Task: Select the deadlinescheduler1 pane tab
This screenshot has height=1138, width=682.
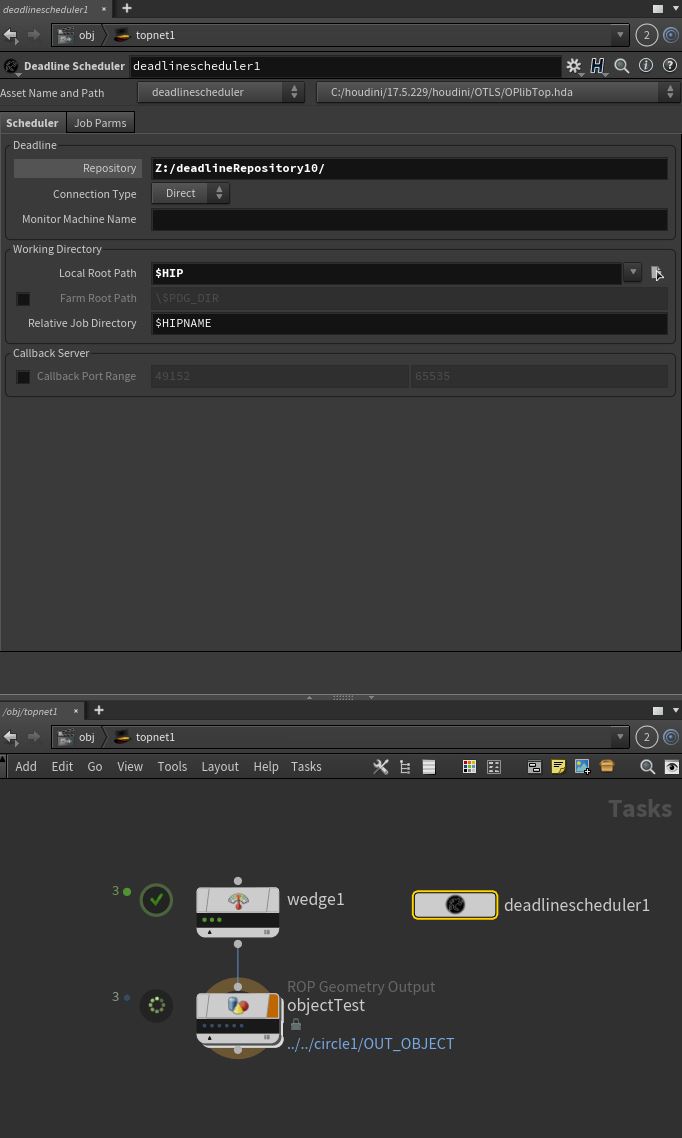Action: 46,9
